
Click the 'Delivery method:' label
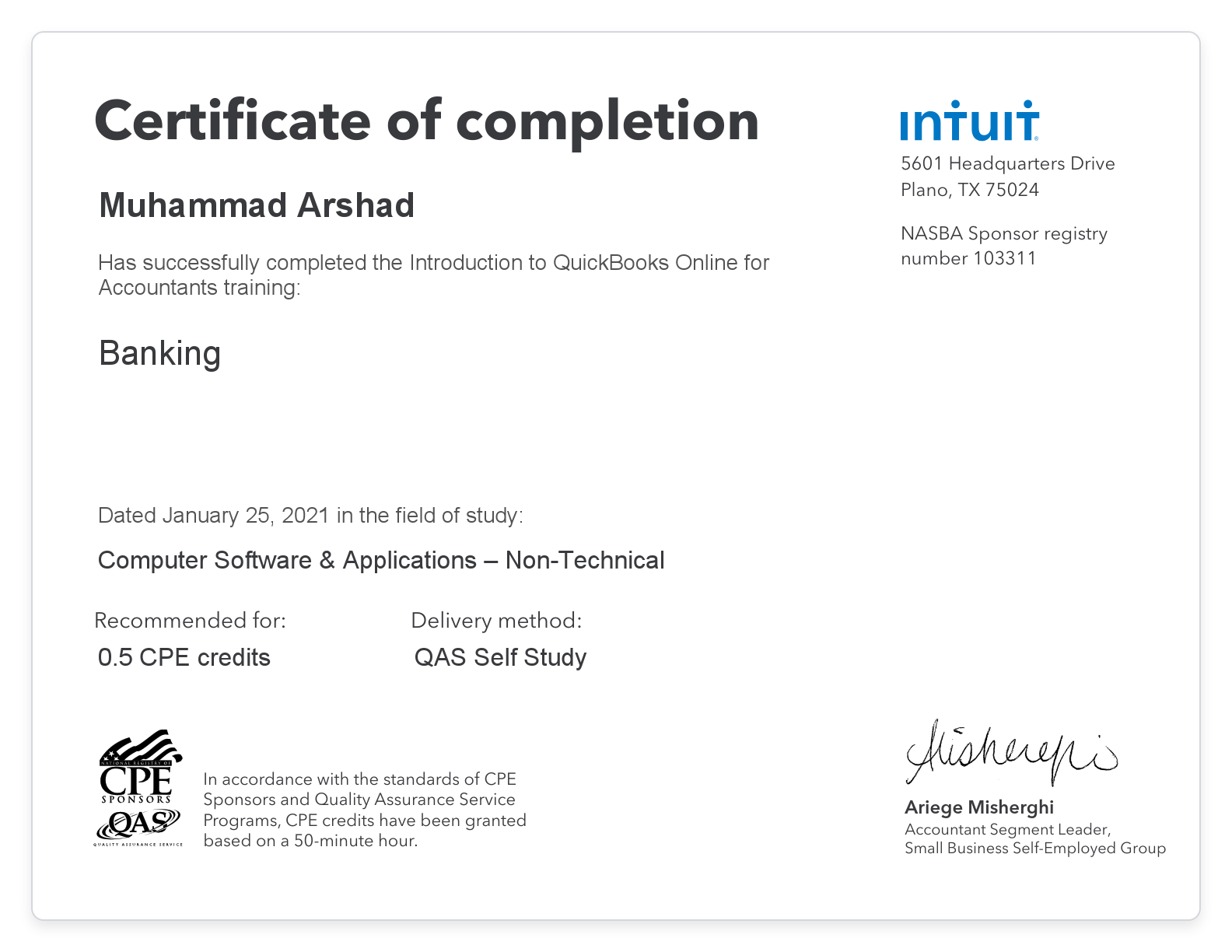[x=496, y=621]
